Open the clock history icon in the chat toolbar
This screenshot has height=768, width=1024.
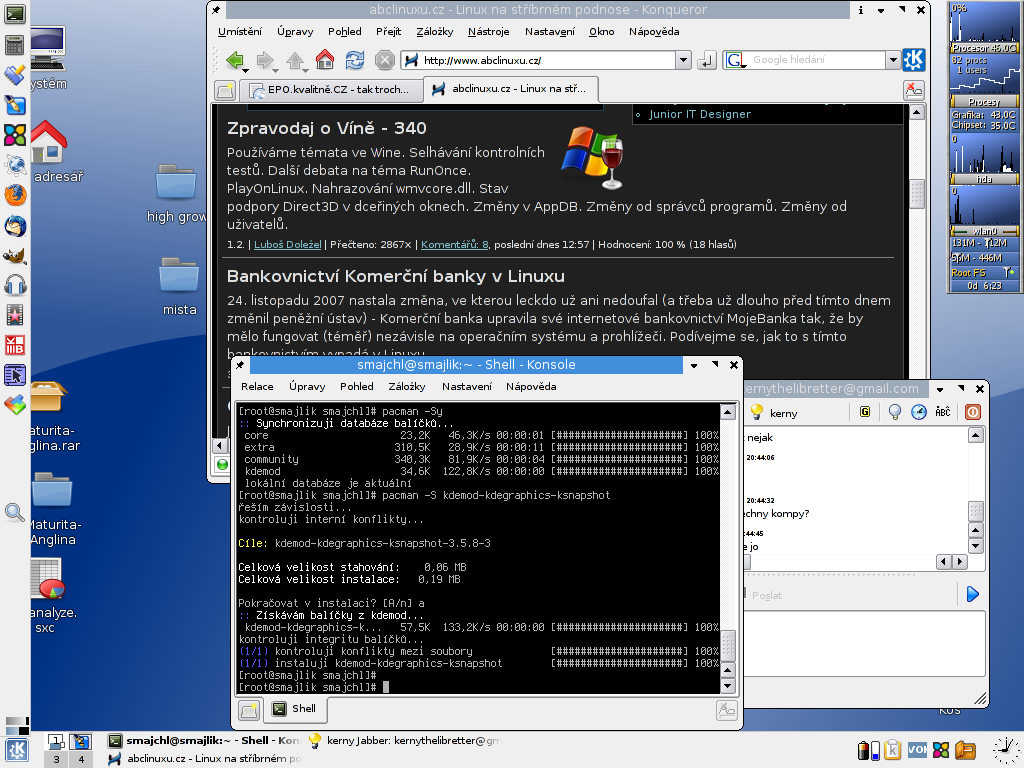pos(919,411)
